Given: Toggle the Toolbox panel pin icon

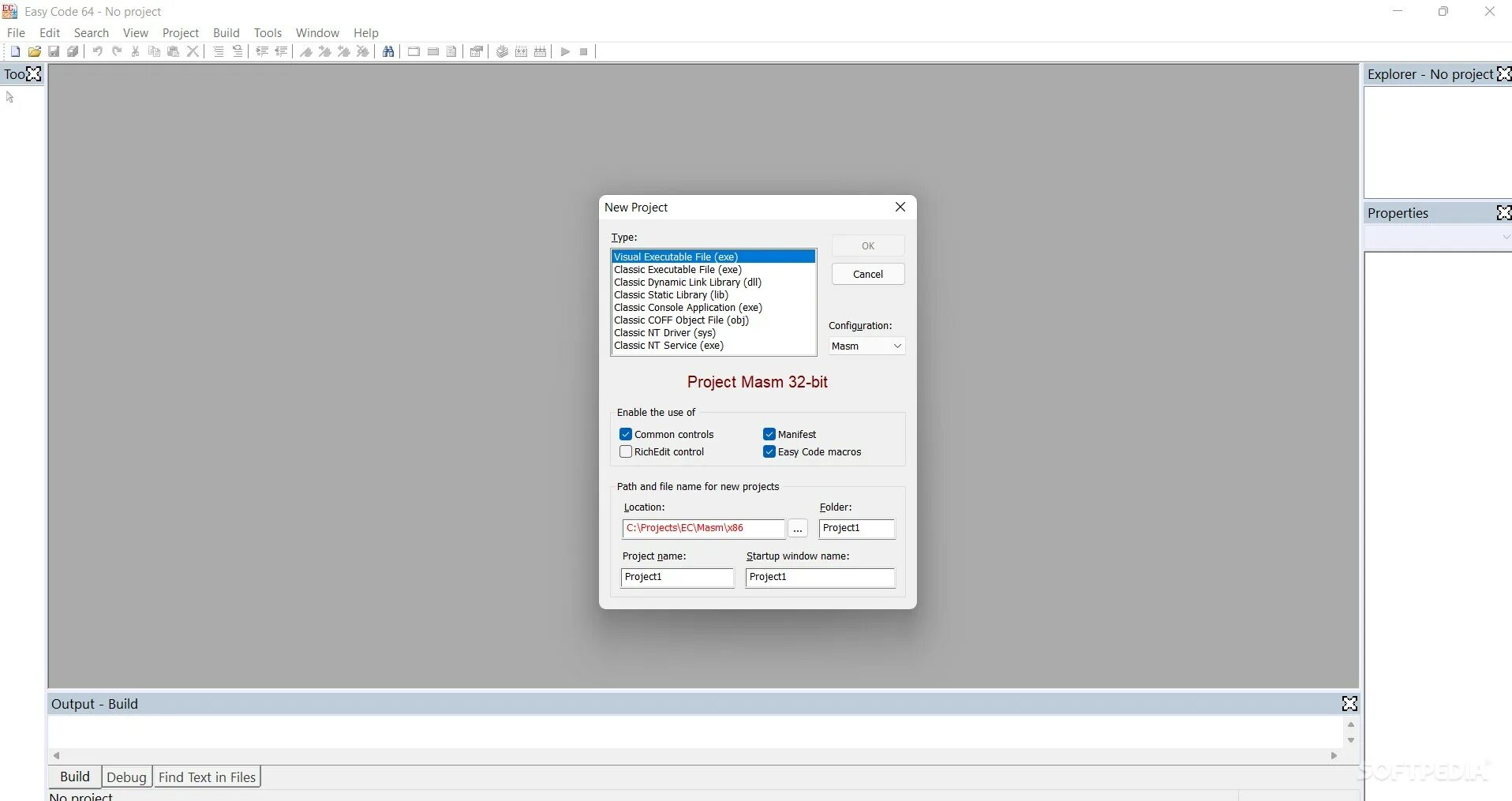Looking at the screenshot, I should pyautogui.click(x=34, y=74).
